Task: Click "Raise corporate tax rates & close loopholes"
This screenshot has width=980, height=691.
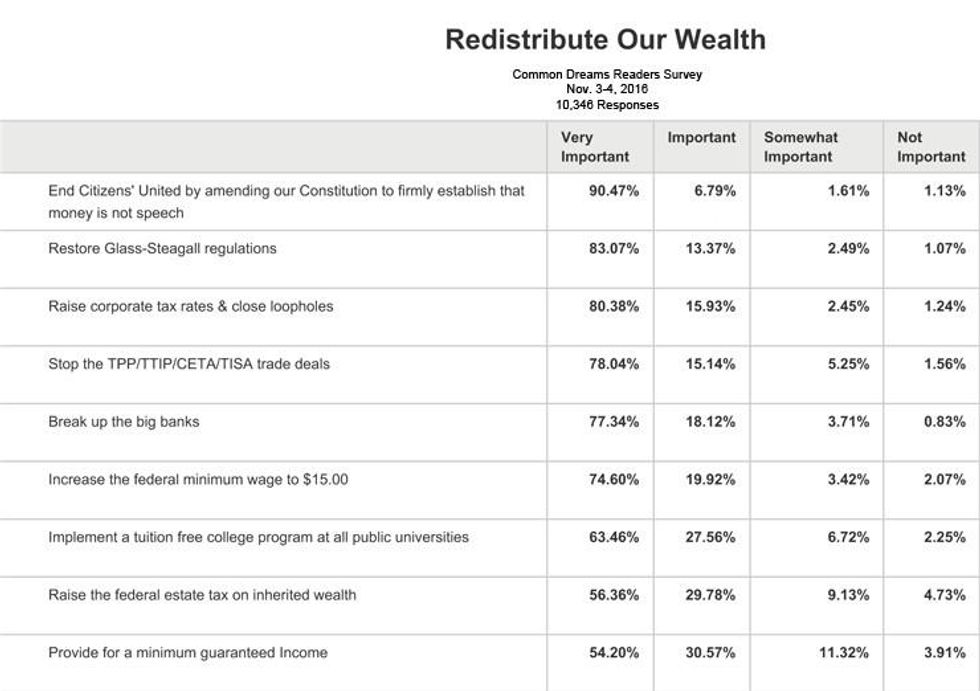Action: [191, 307]
